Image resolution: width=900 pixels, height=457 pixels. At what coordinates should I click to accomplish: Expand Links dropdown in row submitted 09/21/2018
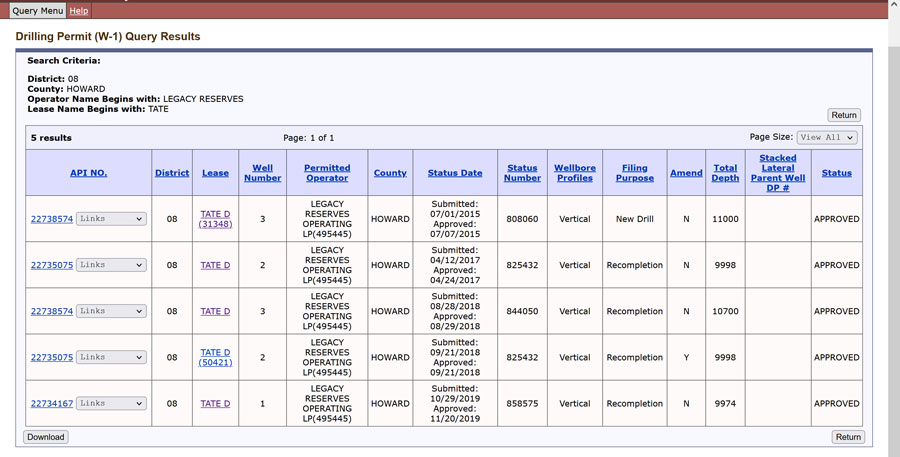click(111, 357)
